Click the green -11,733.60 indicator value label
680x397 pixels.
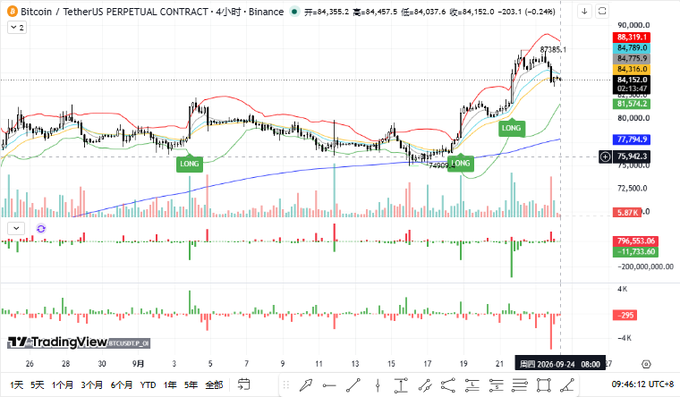click(635, 252)
